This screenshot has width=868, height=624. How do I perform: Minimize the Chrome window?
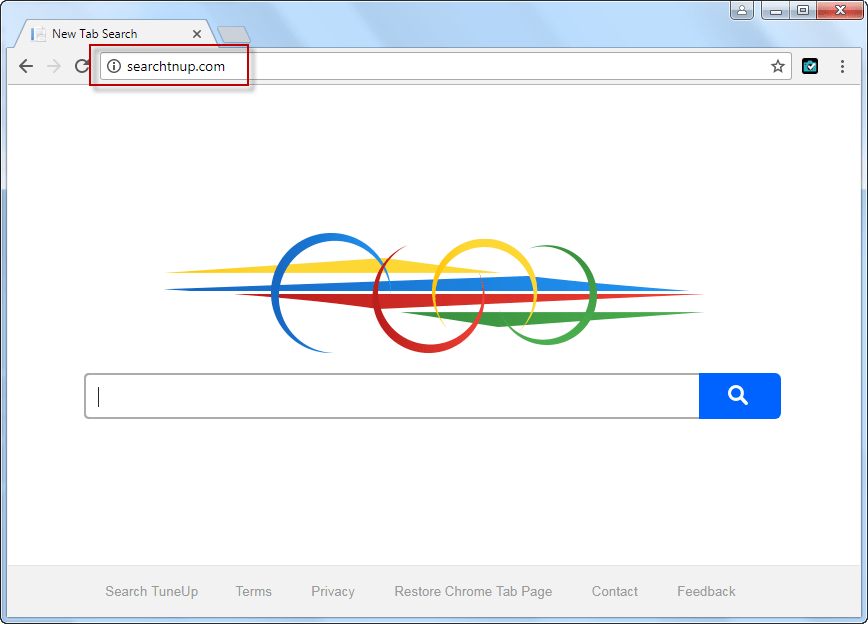pos(776,11)
